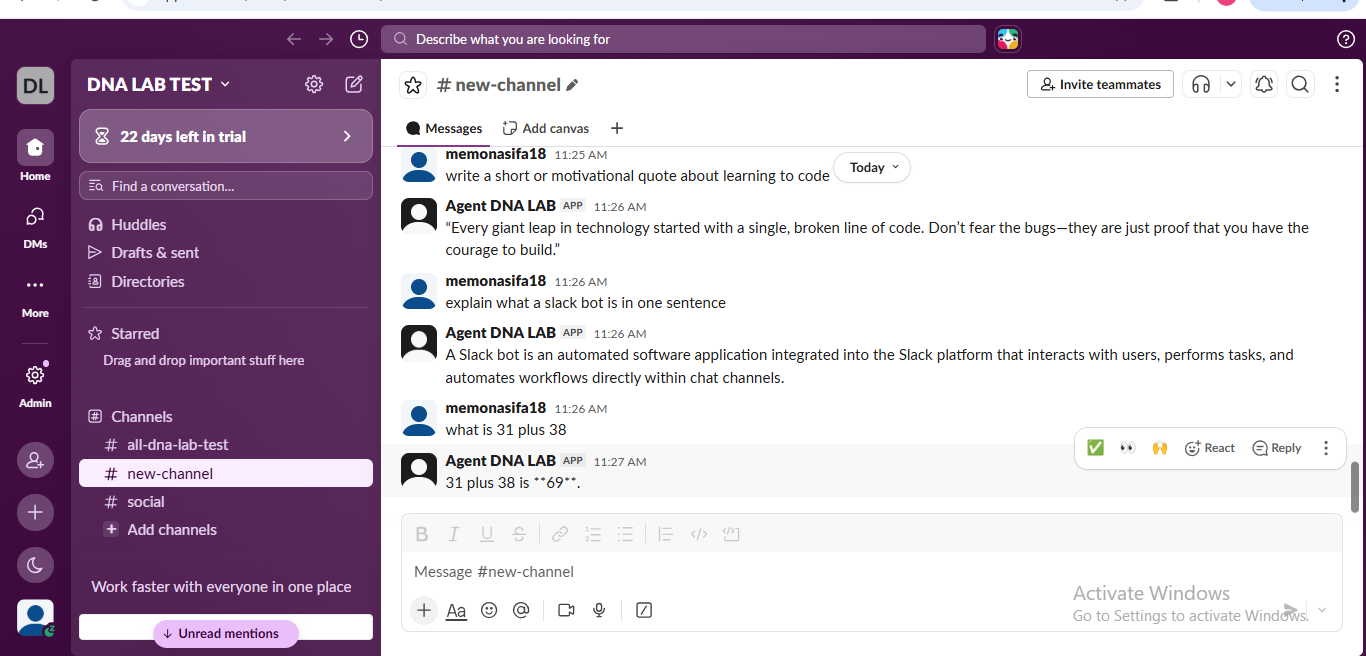Screen dimensions: 1366x656
Task: Insert a link in message
Action: pyautogui.click(x=560, y=534)
